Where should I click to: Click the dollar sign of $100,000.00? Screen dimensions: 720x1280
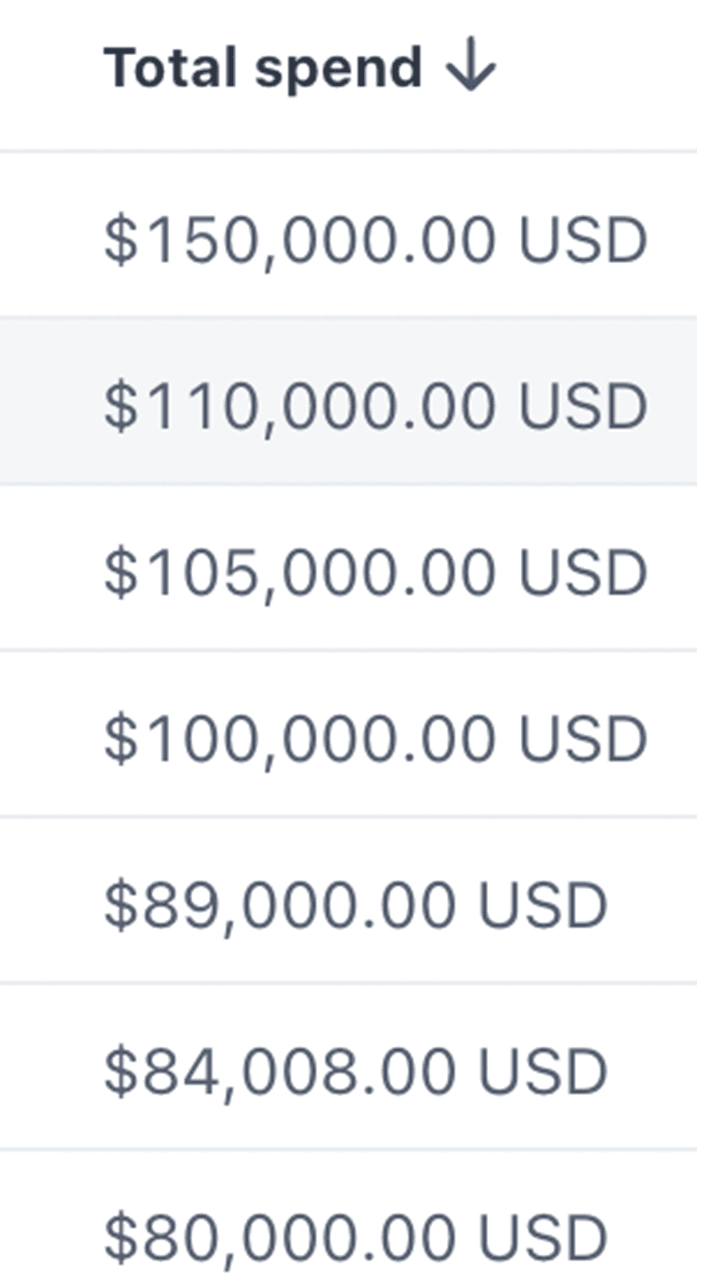pos(118,739)
